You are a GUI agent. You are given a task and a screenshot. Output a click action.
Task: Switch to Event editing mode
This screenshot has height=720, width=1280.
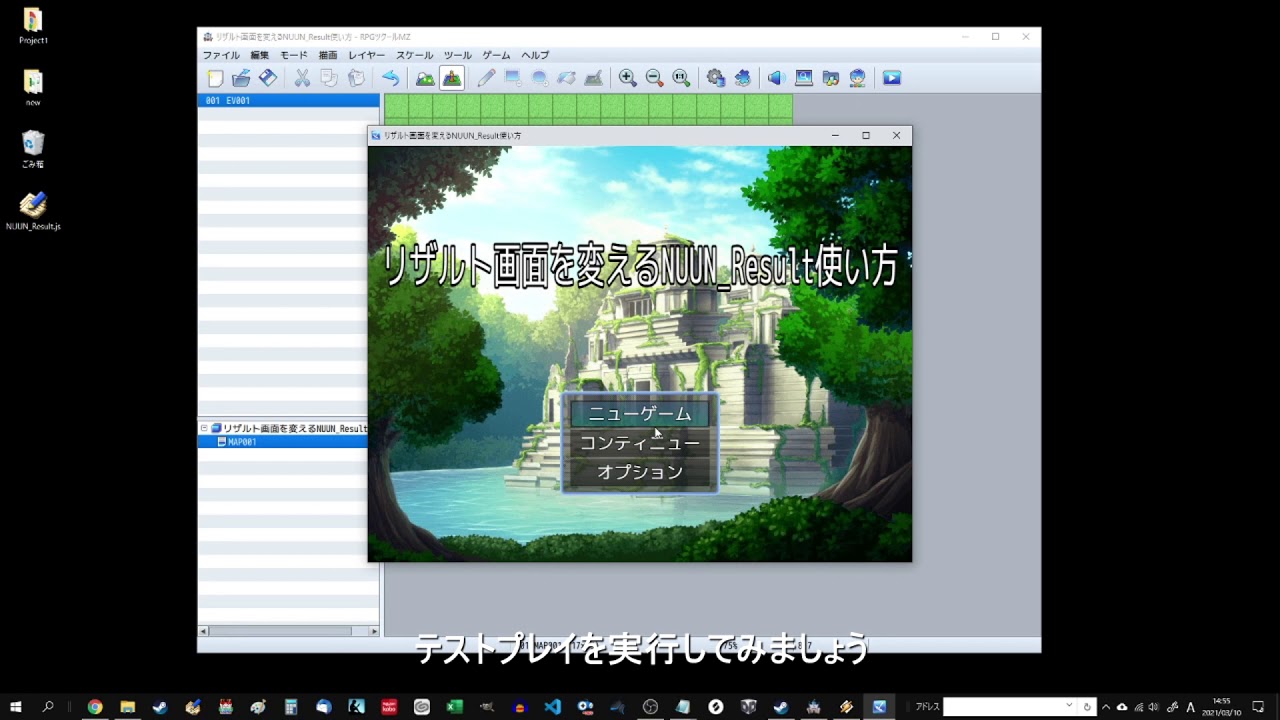(x=452, y=77)
